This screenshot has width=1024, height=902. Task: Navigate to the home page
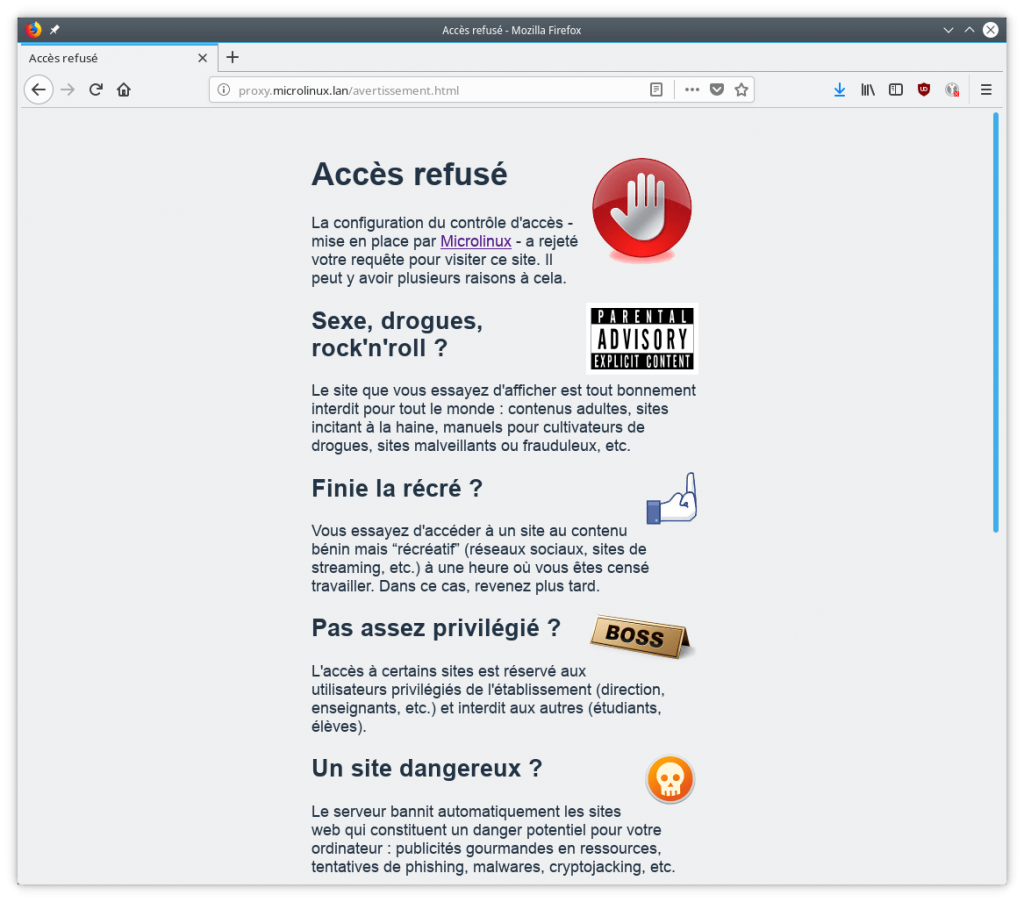(x=122, y=89)
